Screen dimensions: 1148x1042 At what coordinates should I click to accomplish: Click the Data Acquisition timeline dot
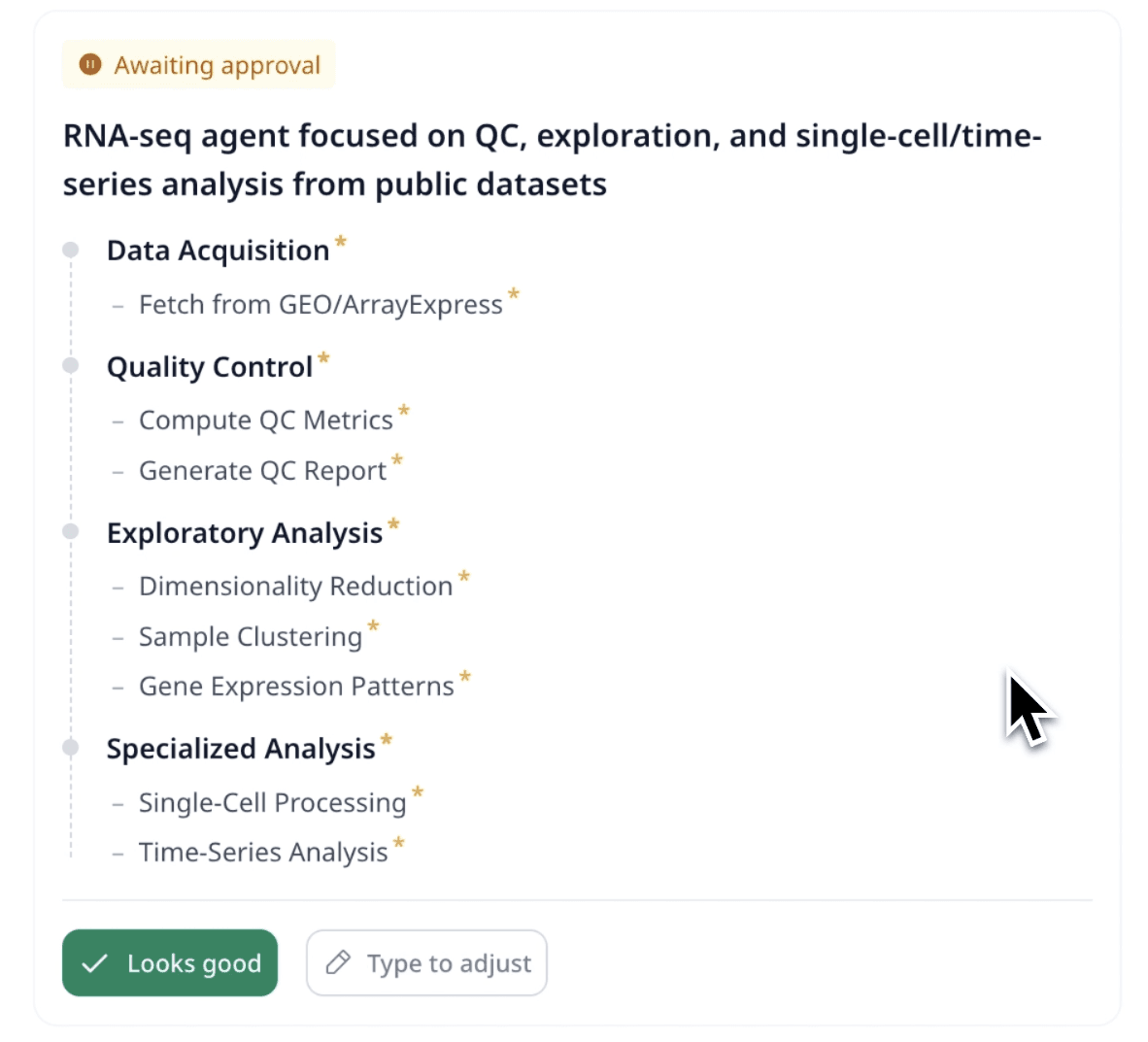(x=71, y=250)
